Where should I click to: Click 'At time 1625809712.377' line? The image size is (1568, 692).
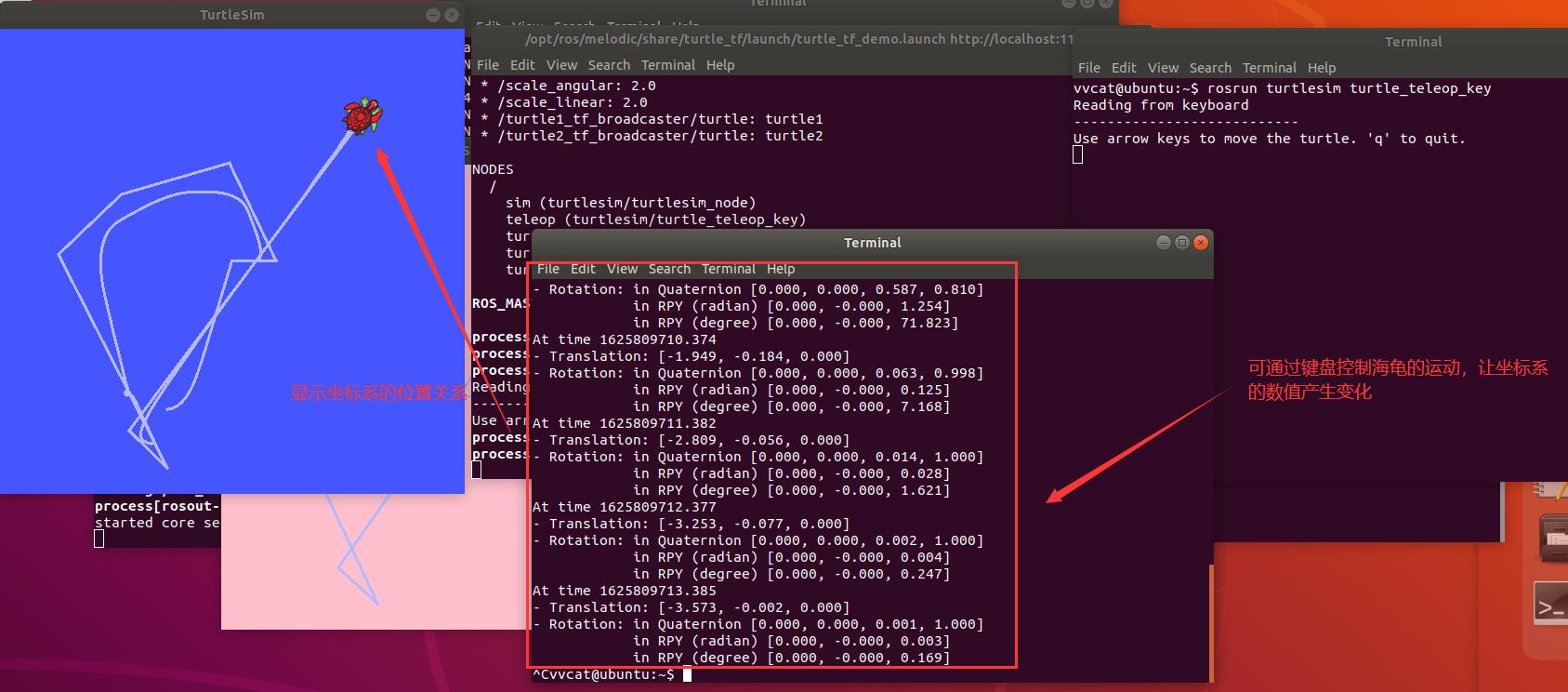pyautogui.click(x=625, y=507)
